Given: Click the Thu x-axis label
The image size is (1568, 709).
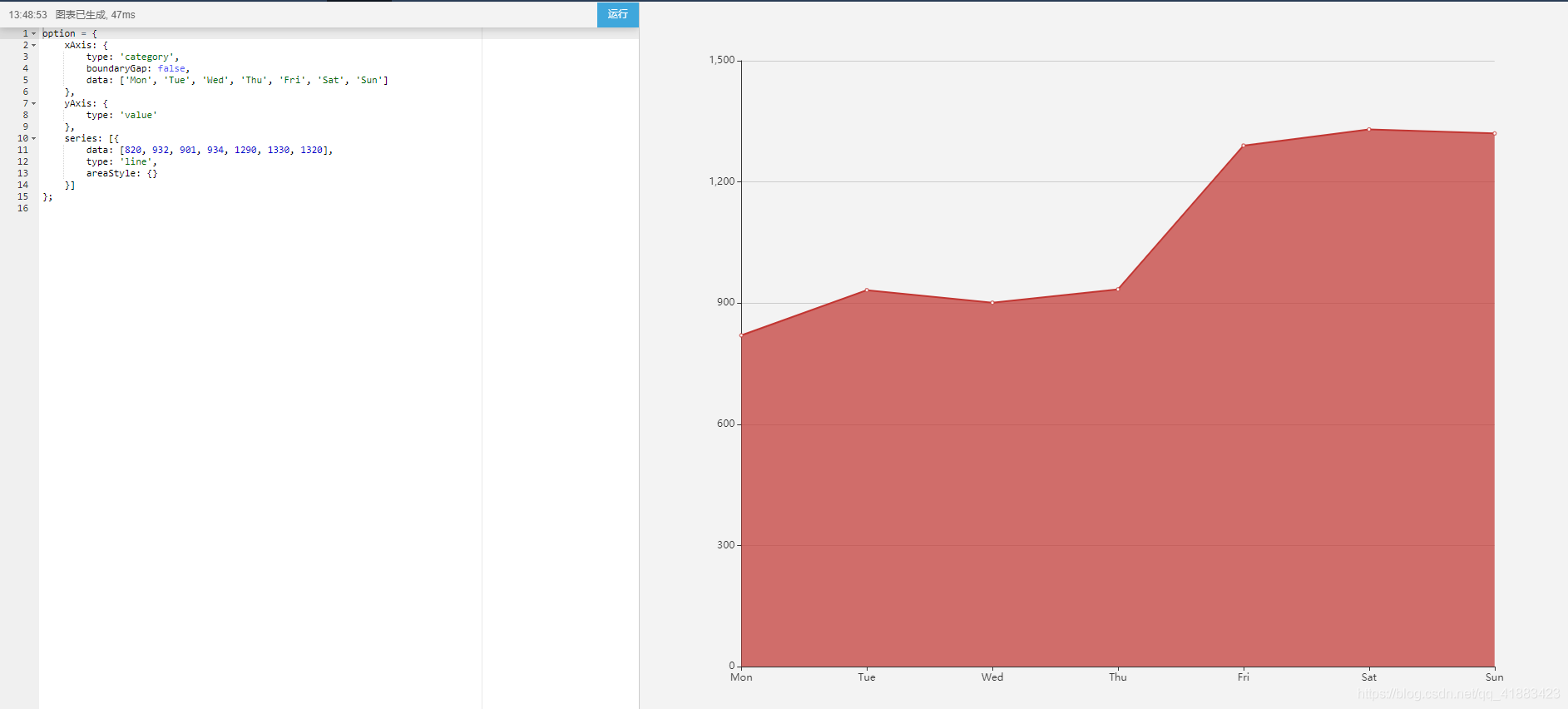Looking at the screenshot, I should click(1118, 677).
